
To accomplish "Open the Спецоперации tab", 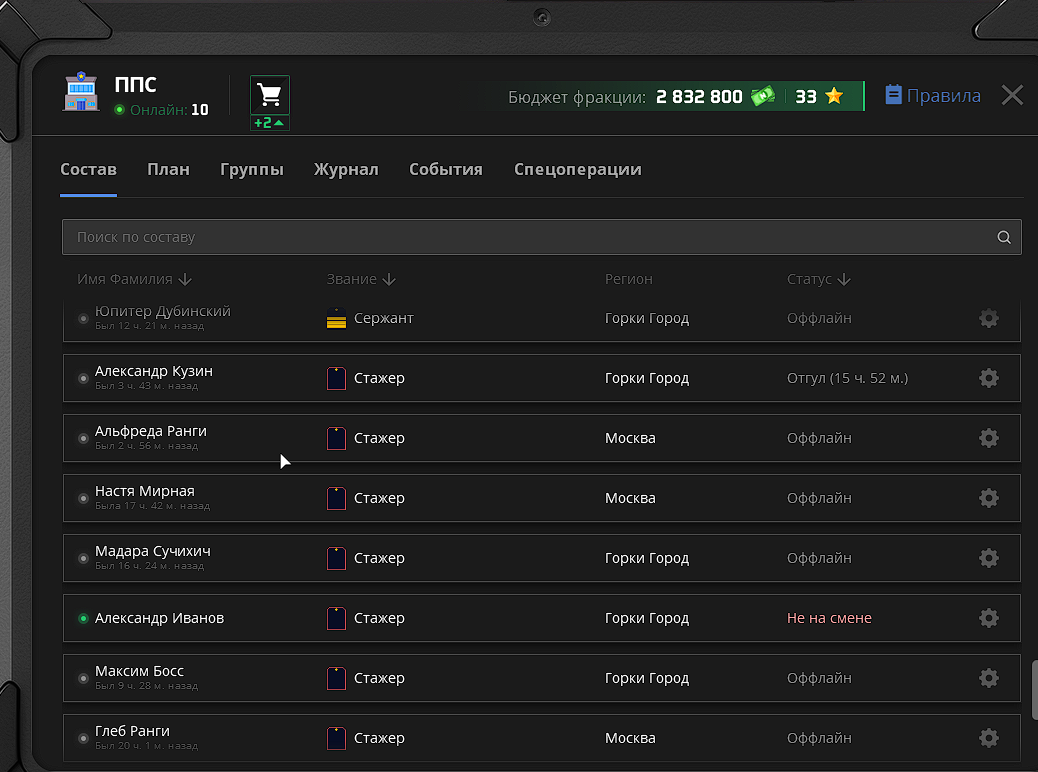I will point(577,169).
